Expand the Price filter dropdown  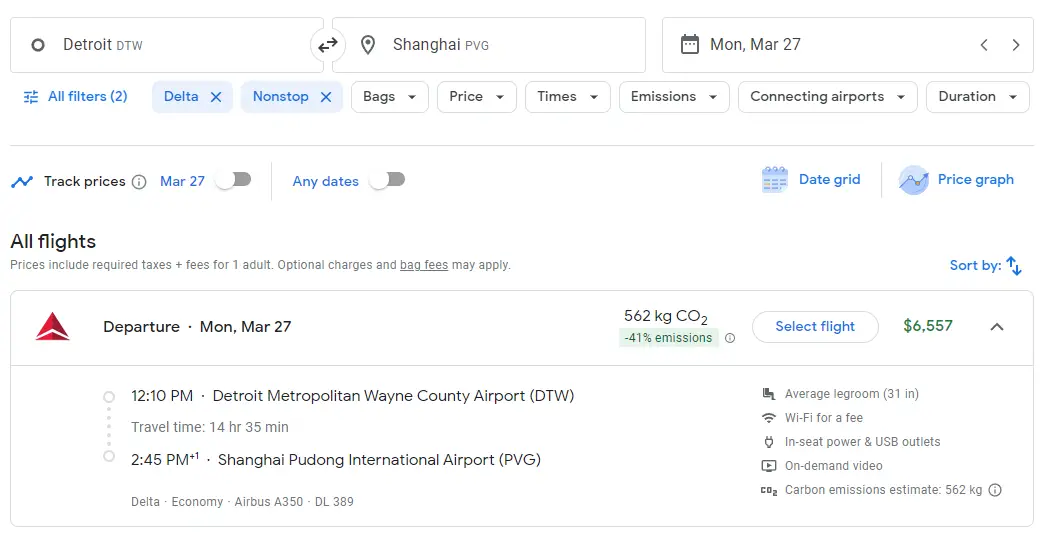476,97
